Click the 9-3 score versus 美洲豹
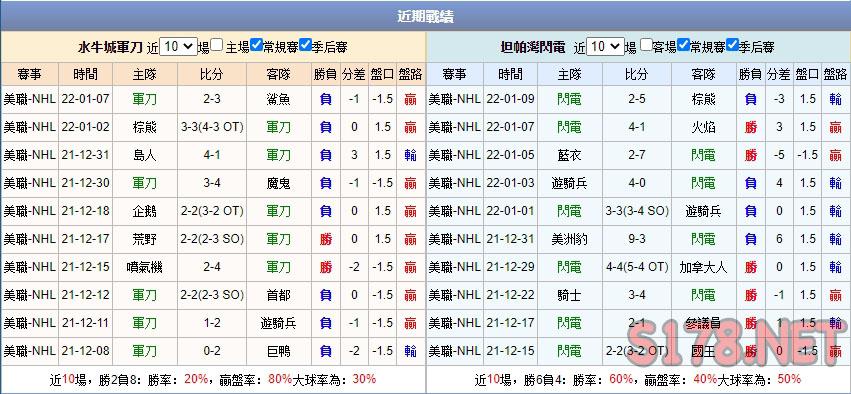Screen dimensions: 851x394 [x=637, y=239]
